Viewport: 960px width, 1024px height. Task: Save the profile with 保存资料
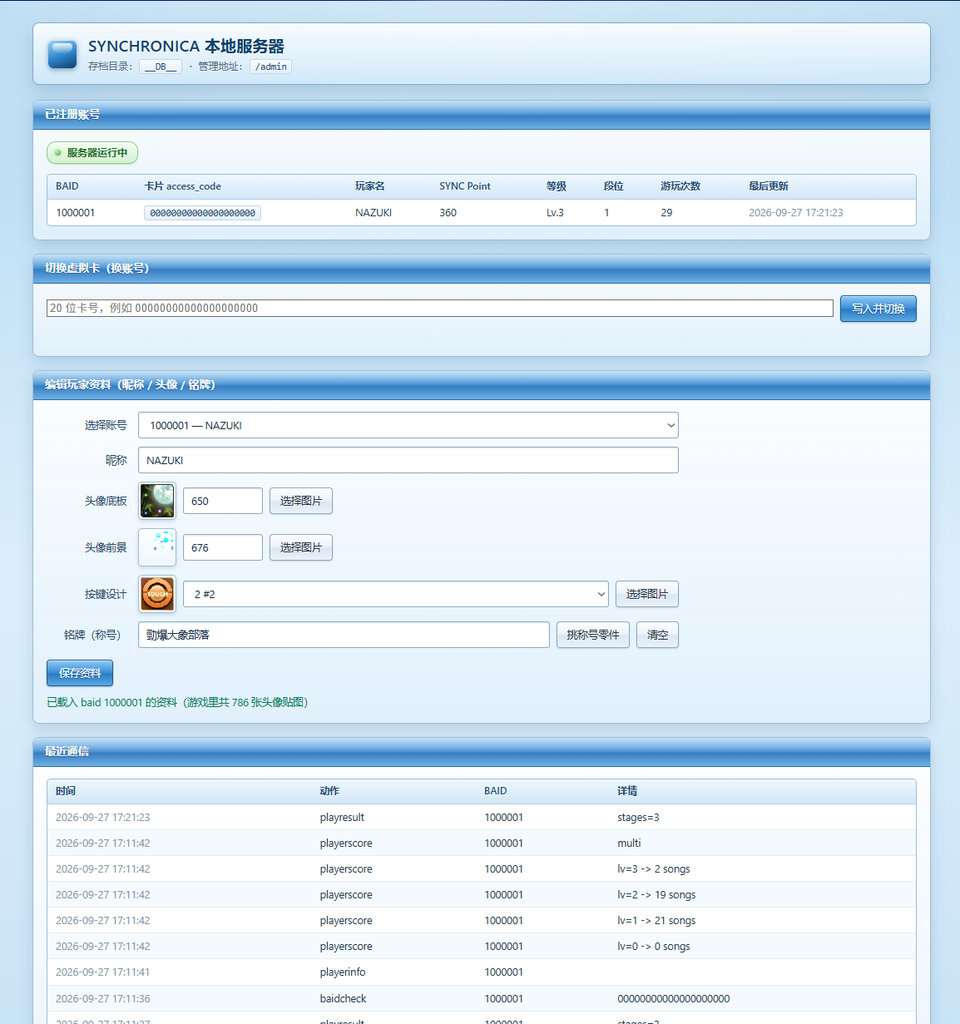(80, 673)
